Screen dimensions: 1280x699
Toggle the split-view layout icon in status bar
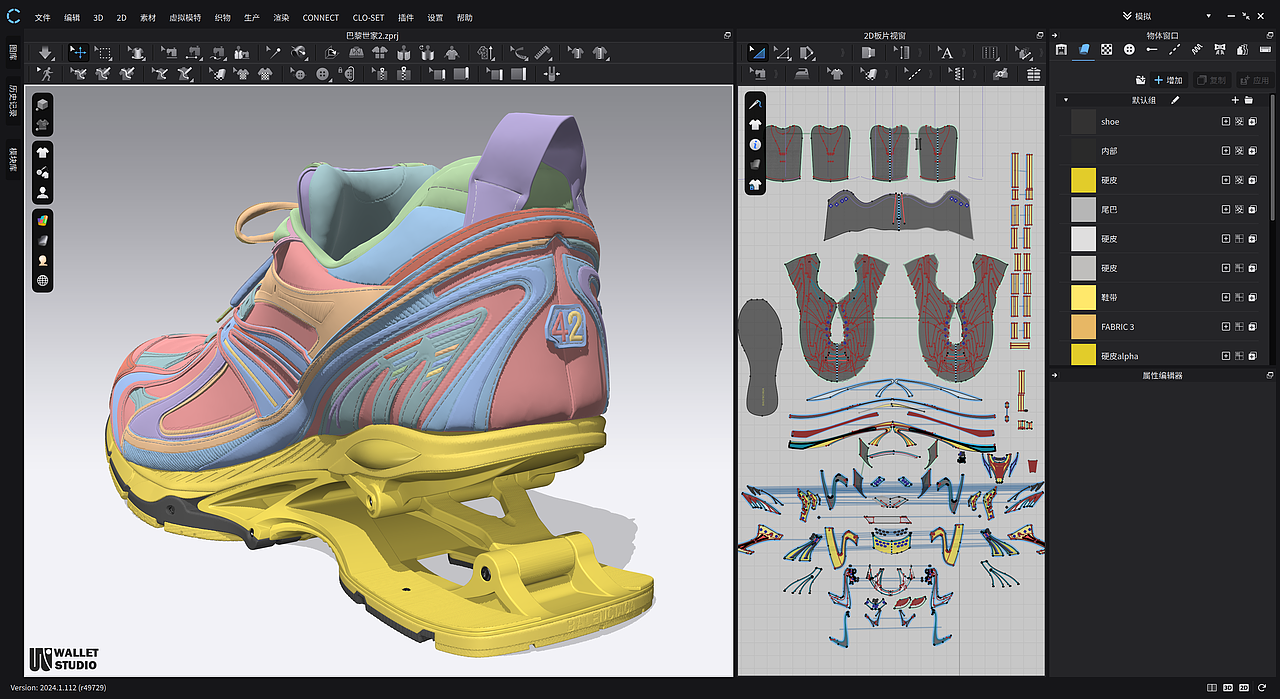pyautogui.click(x=1212, y=688)
